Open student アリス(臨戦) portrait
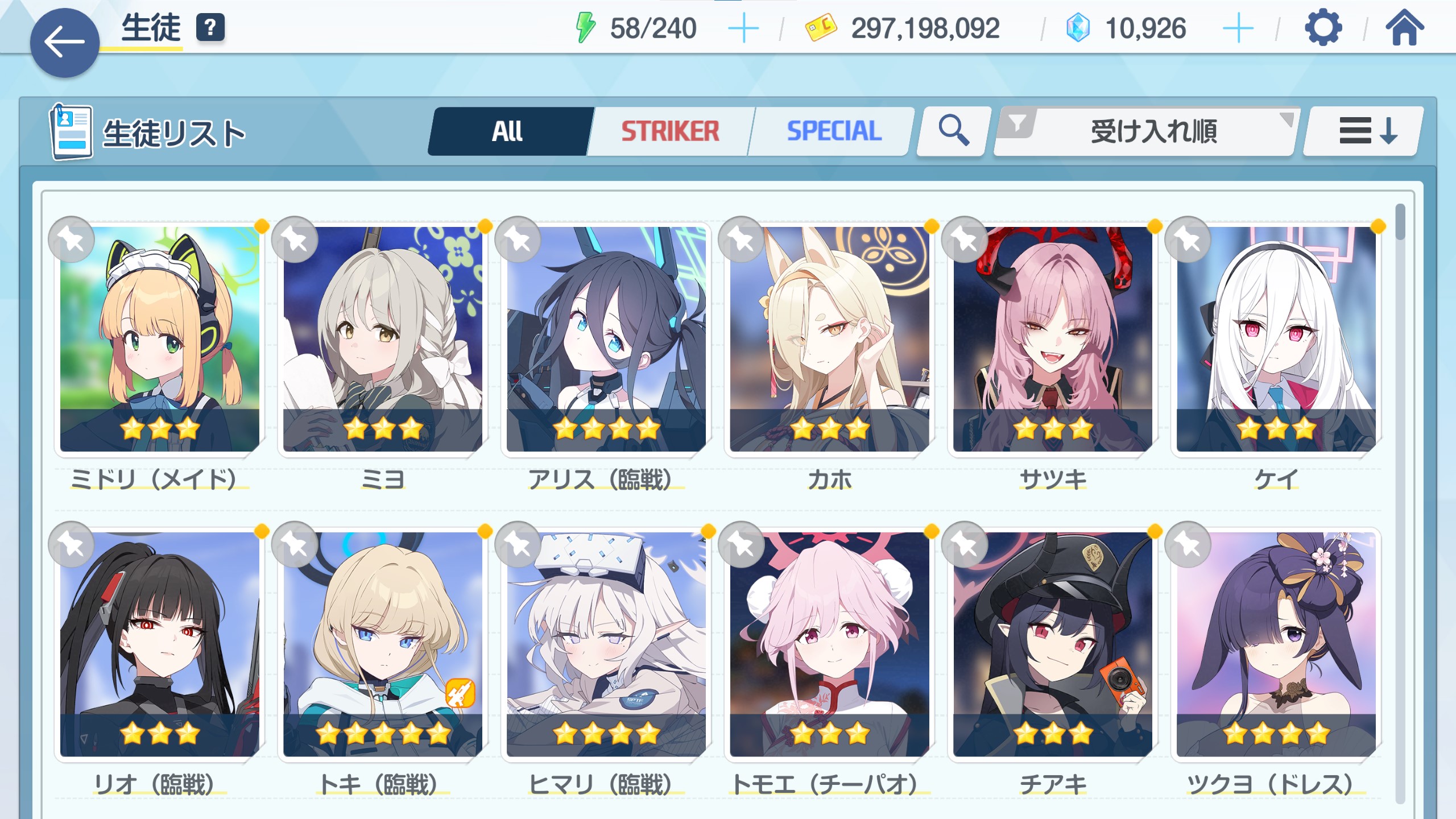1456x819 pixels. click(606, 339)
